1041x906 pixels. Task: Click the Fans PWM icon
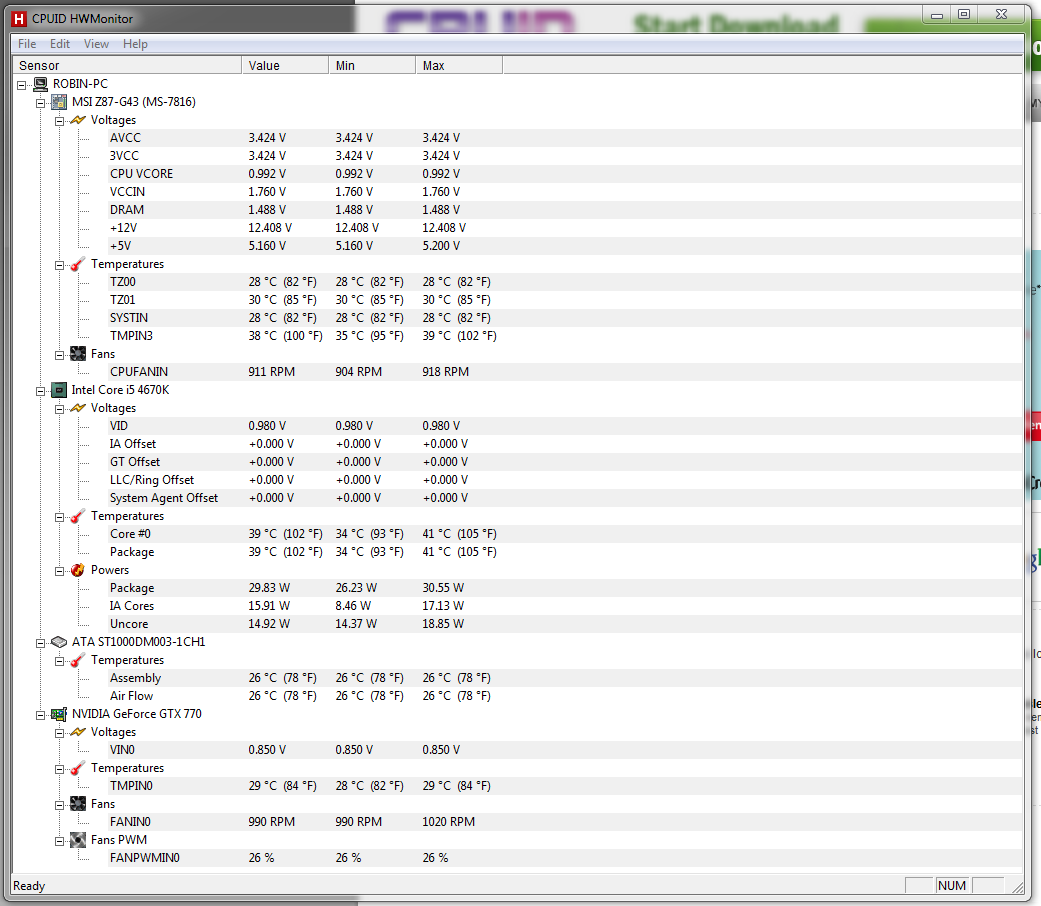pos(78,840)
